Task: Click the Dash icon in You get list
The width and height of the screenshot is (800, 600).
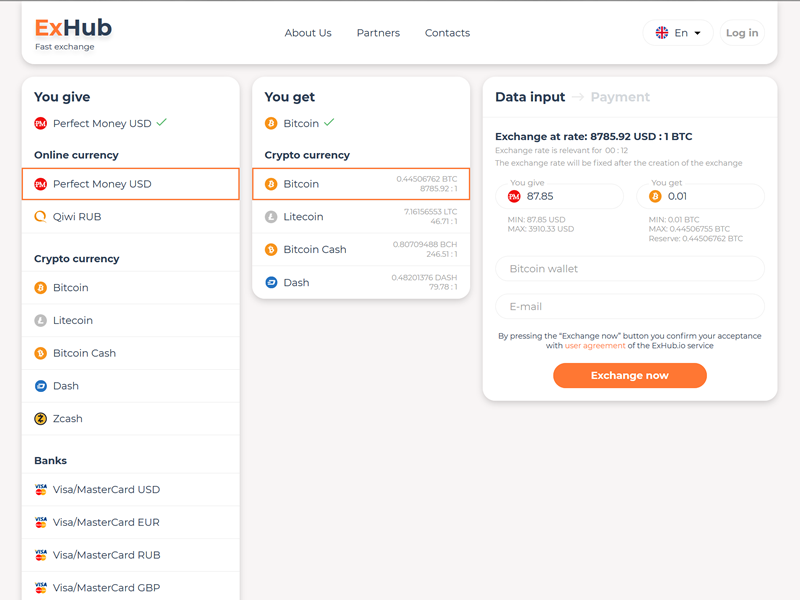Action: tap(271, 282)
